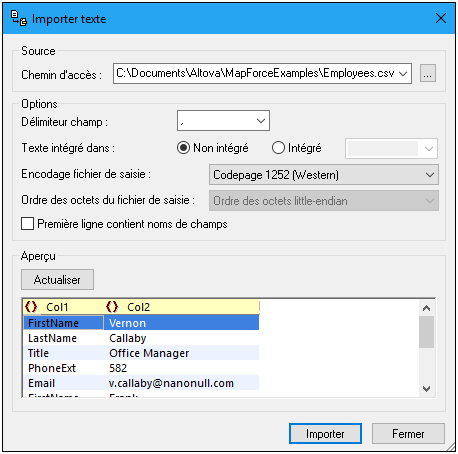Click the preview vertical scrollbar thumb
This screenshot has width=458, height=454.
pos(426,332)
